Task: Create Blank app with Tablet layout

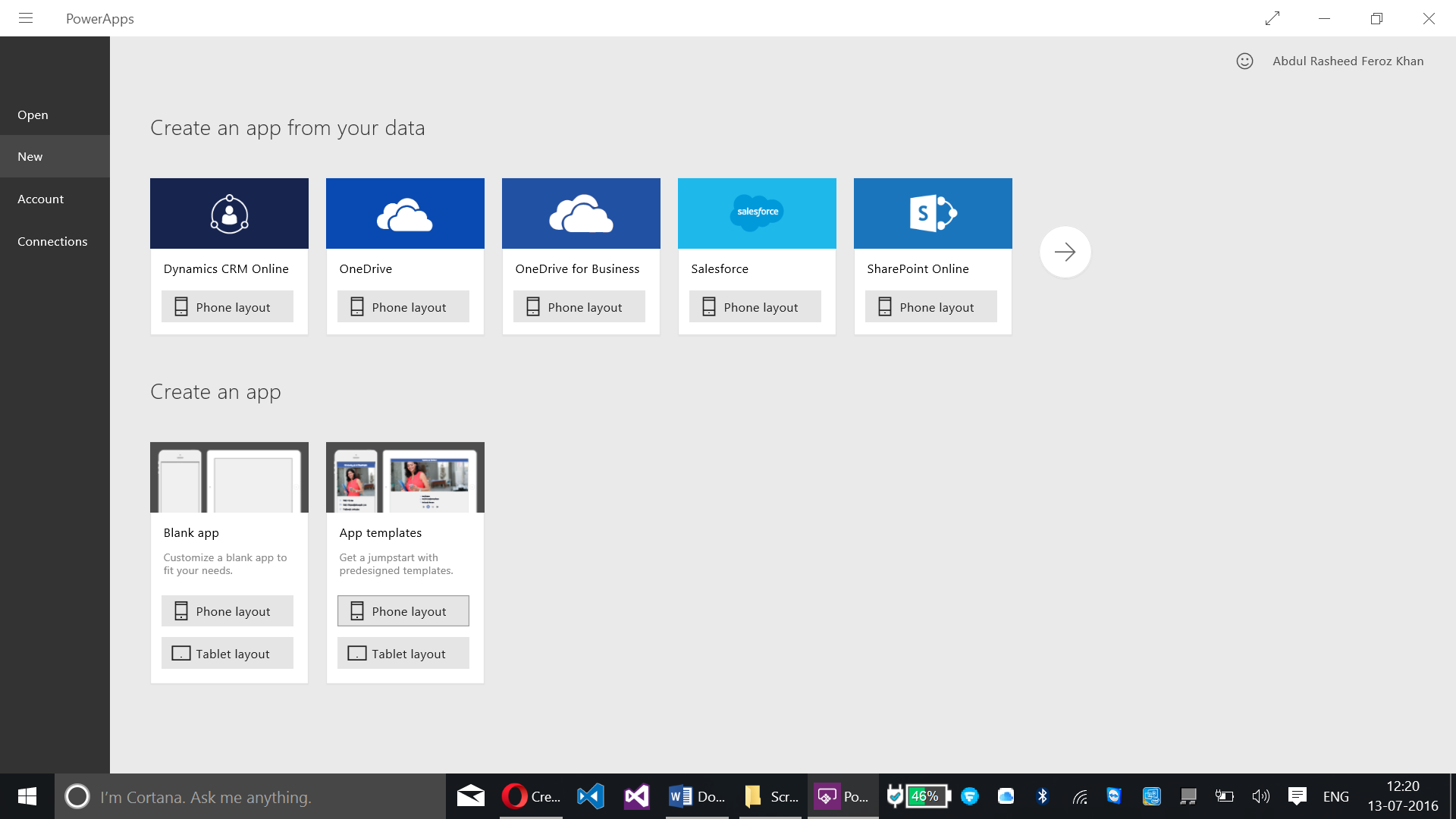Action: click(x=227, y=653)
